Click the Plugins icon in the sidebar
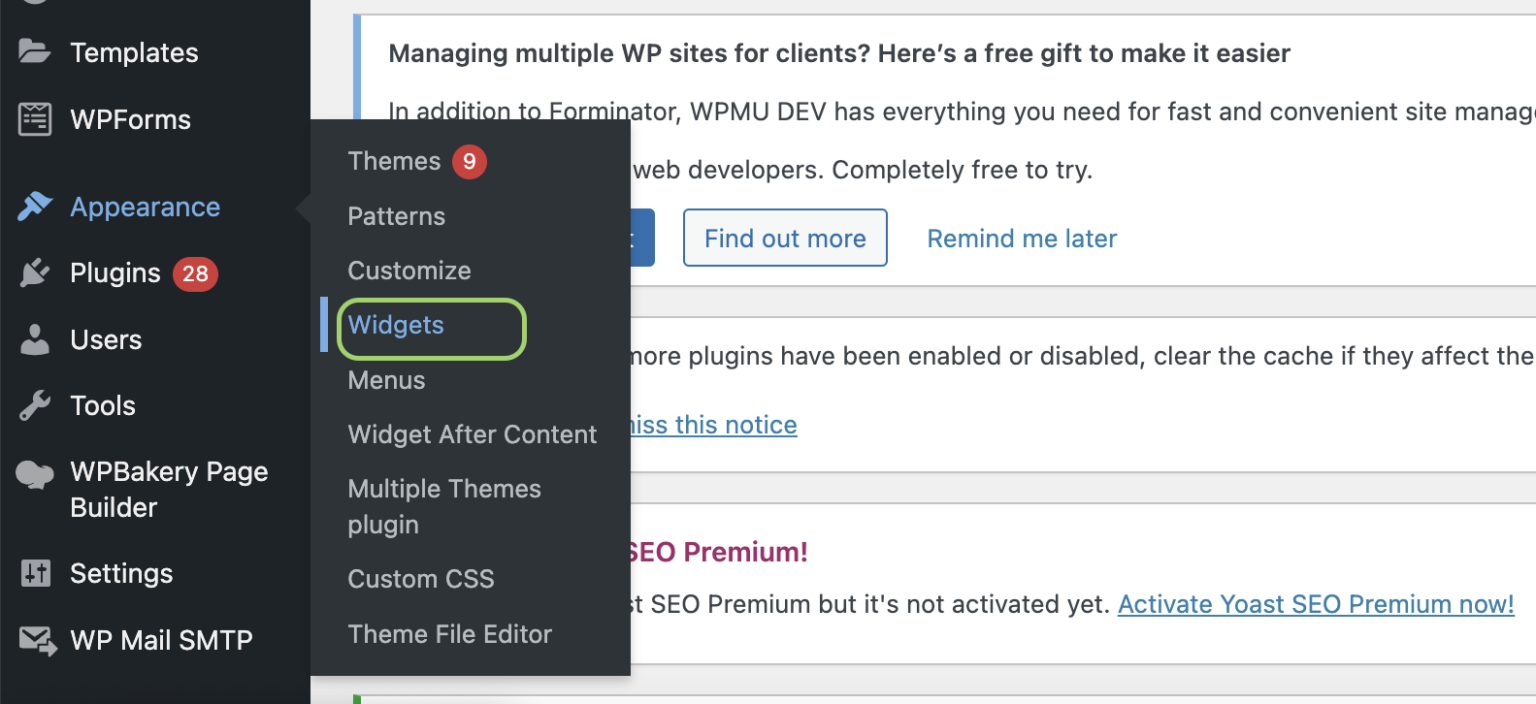 33,272
